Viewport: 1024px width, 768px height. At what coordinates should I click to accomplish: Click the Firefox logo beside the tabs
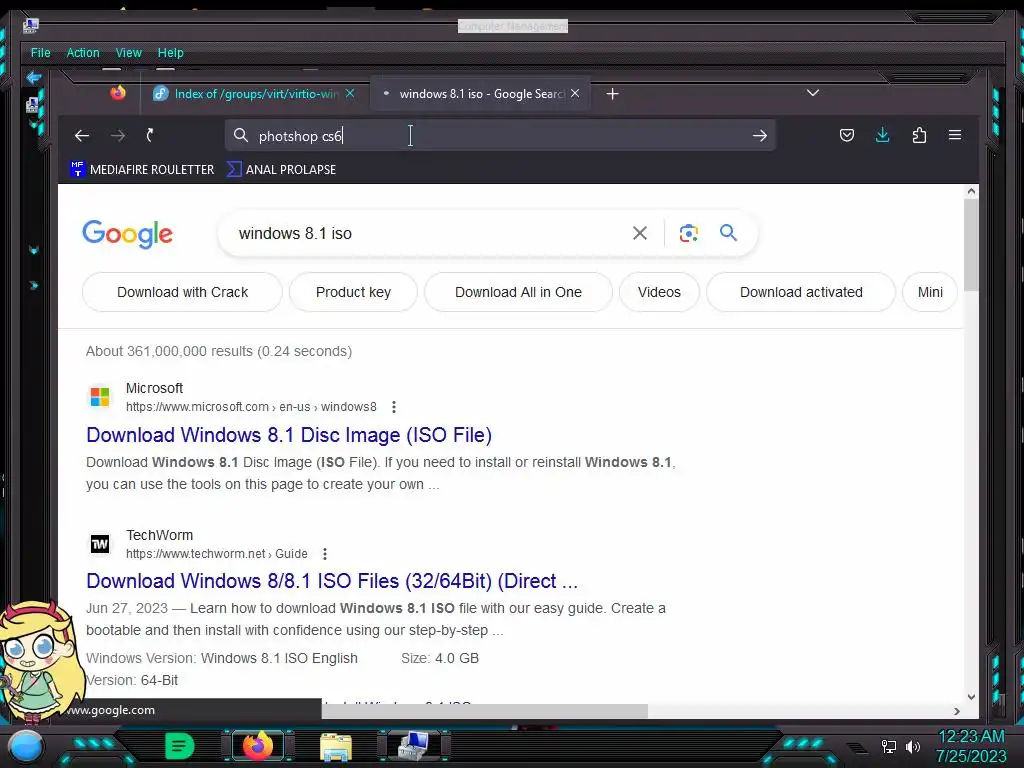point(118,93)
